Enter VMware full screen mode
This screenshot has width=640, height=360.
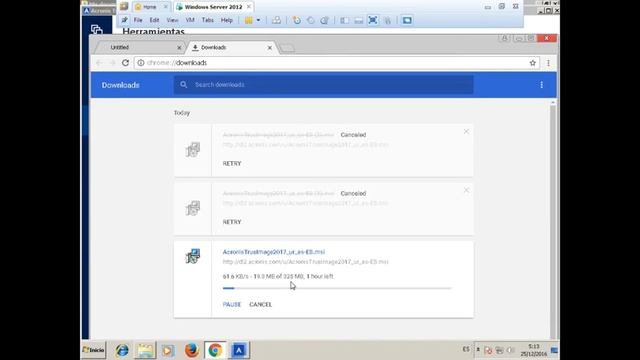pyautogui.click(x=373, y=20)
